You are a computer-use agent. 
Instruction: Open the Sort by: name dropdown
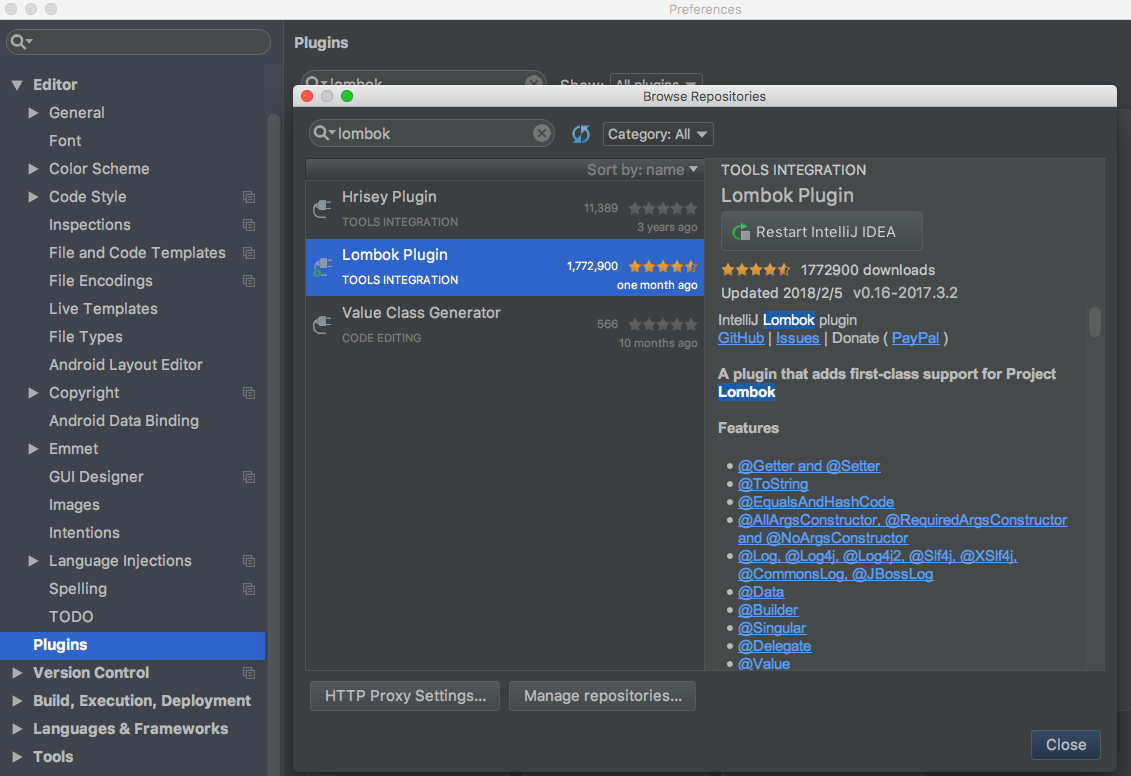[x=642, y=169]
